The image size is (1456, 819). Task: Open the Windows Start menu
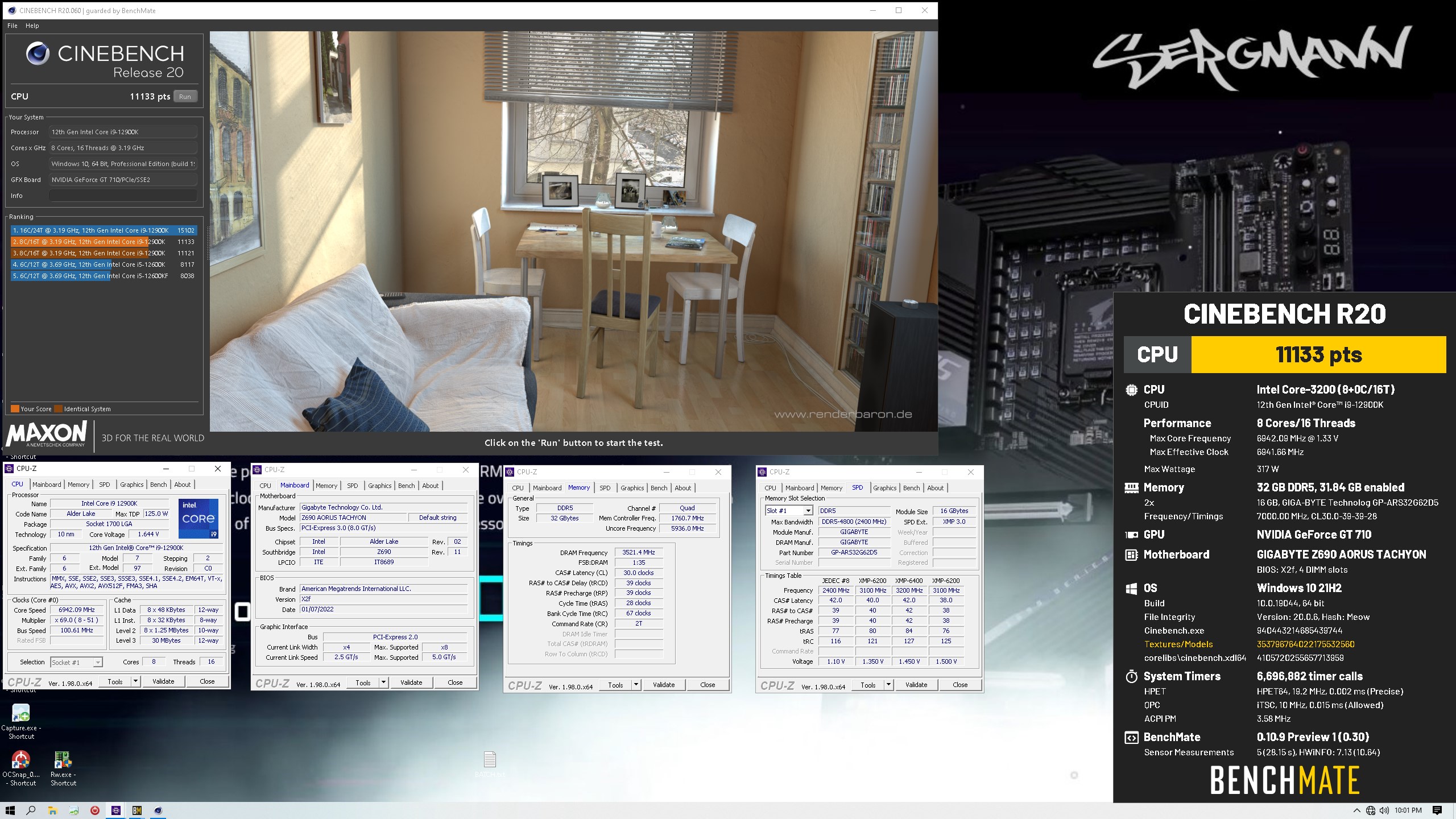click(x=10, y=810)
